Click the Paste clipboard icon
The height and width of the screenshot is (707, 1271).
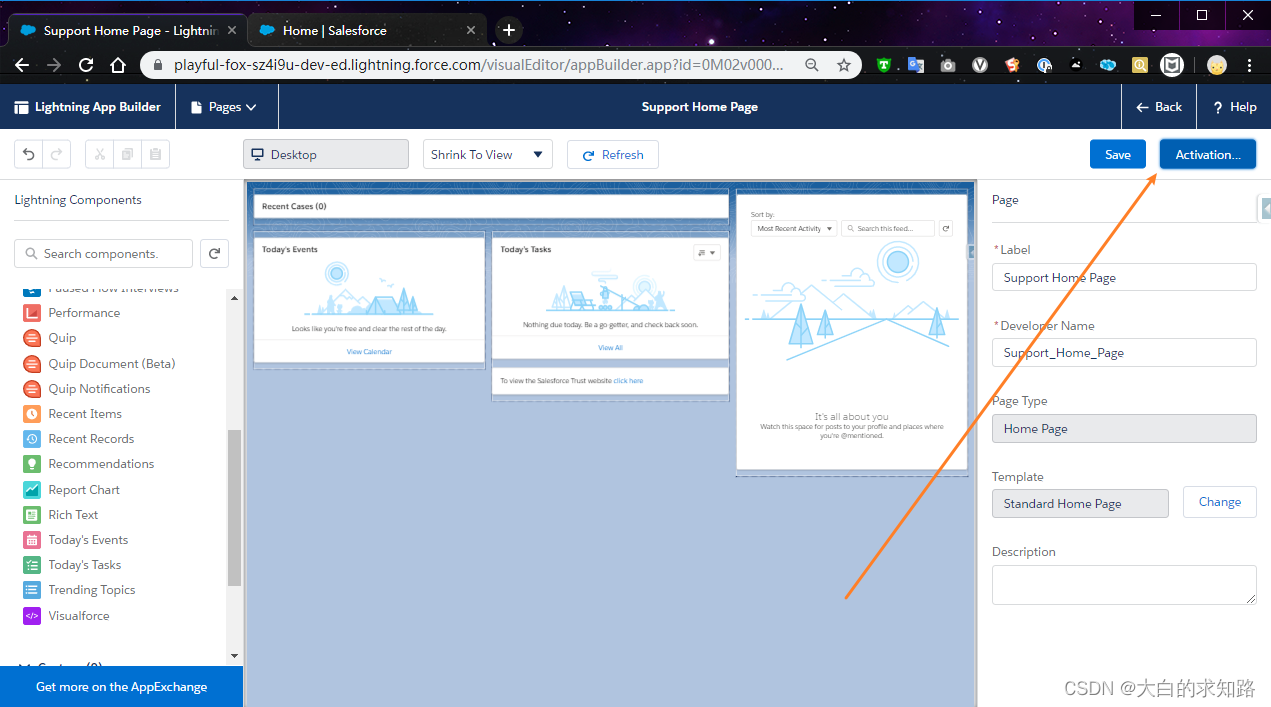coord(155,154)
